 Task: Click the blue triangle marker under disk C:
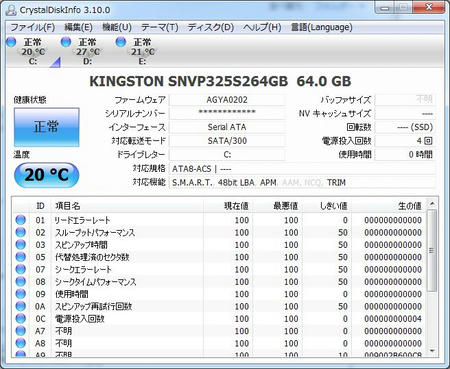pos(55,62)
